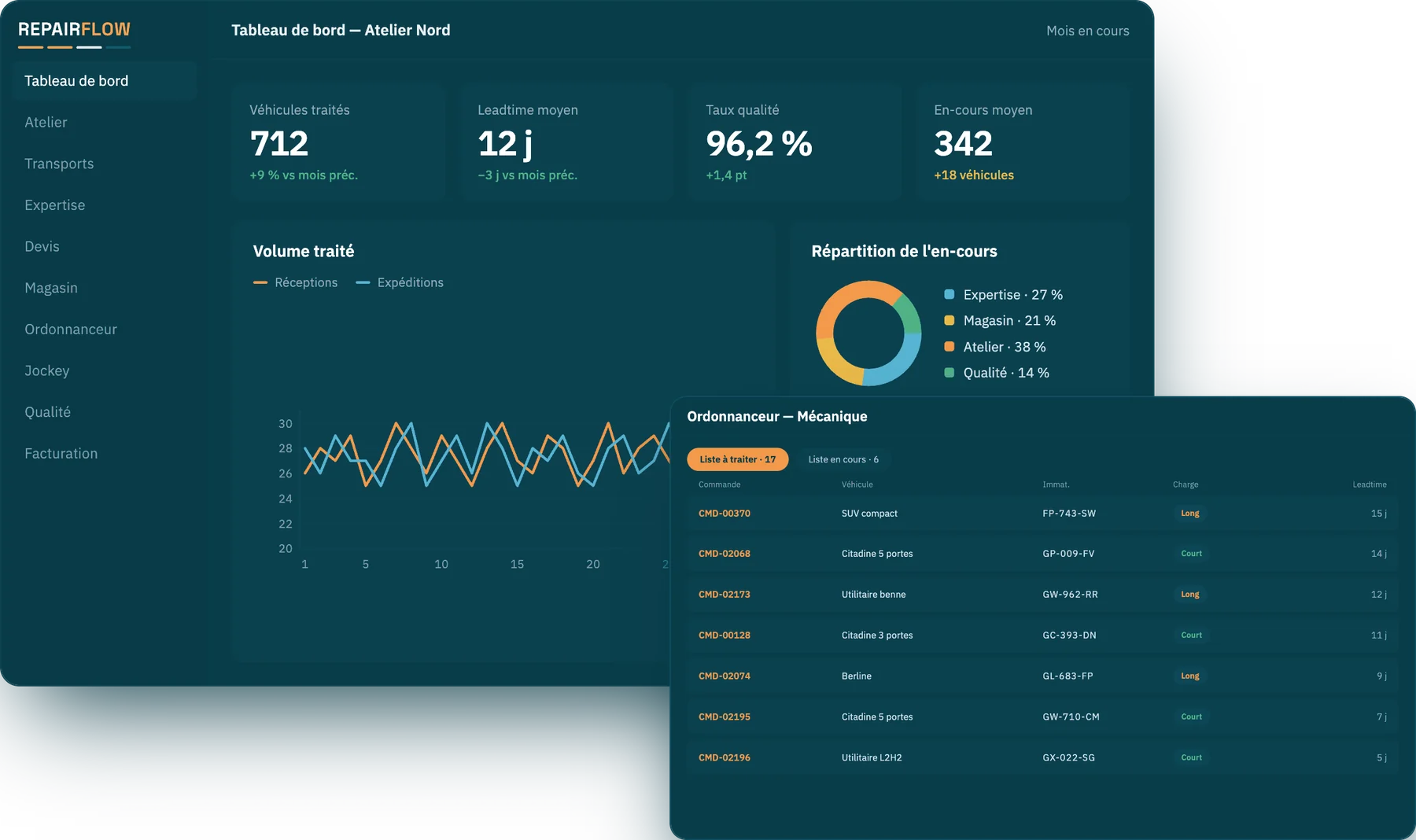This screenshot has width=1416, height=840.
Task: Click Expertise blue legend swatch
Action: [x=949, y=294]
